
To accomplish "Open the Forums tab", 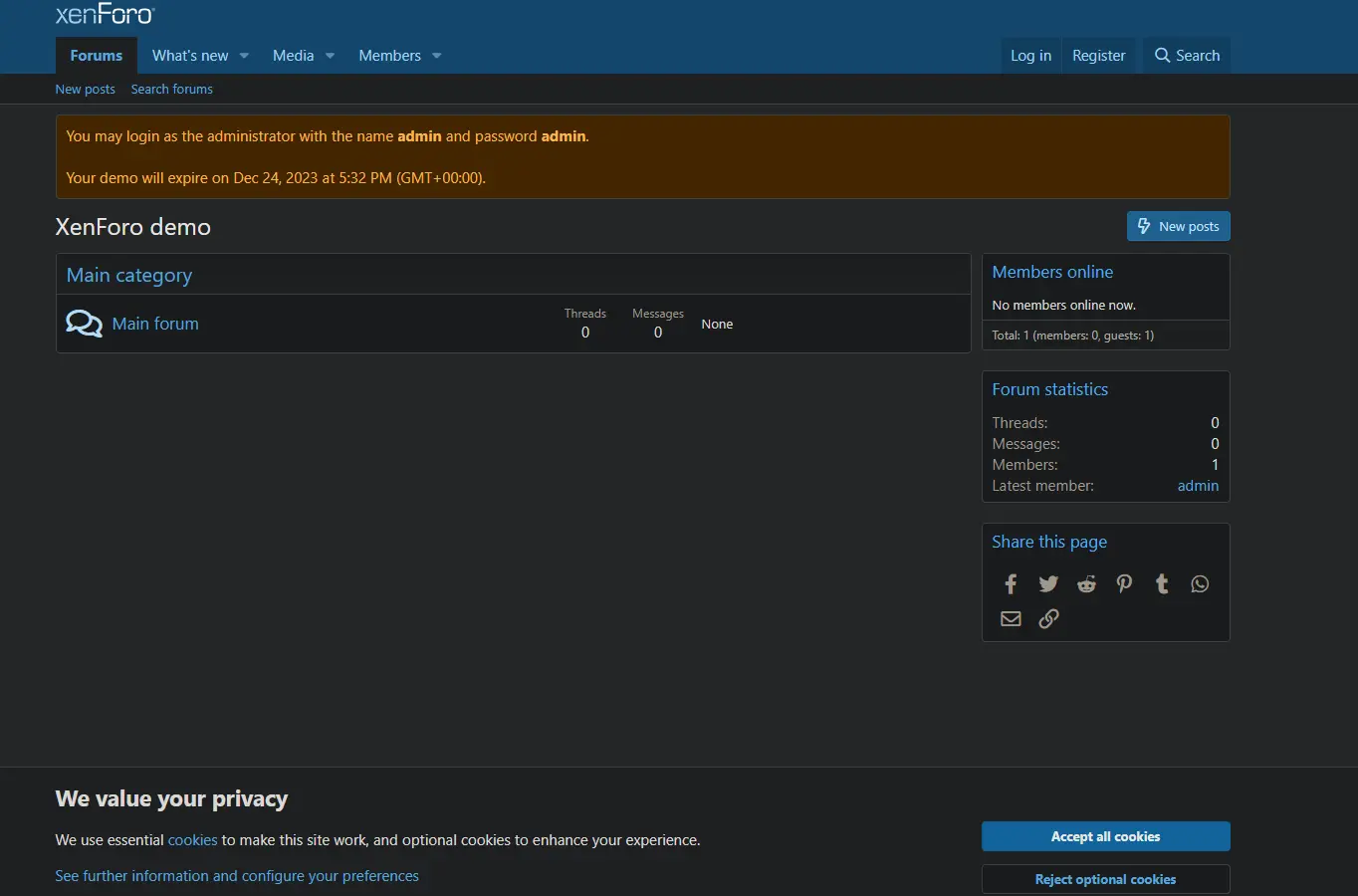I will click(x=97, y=56).
